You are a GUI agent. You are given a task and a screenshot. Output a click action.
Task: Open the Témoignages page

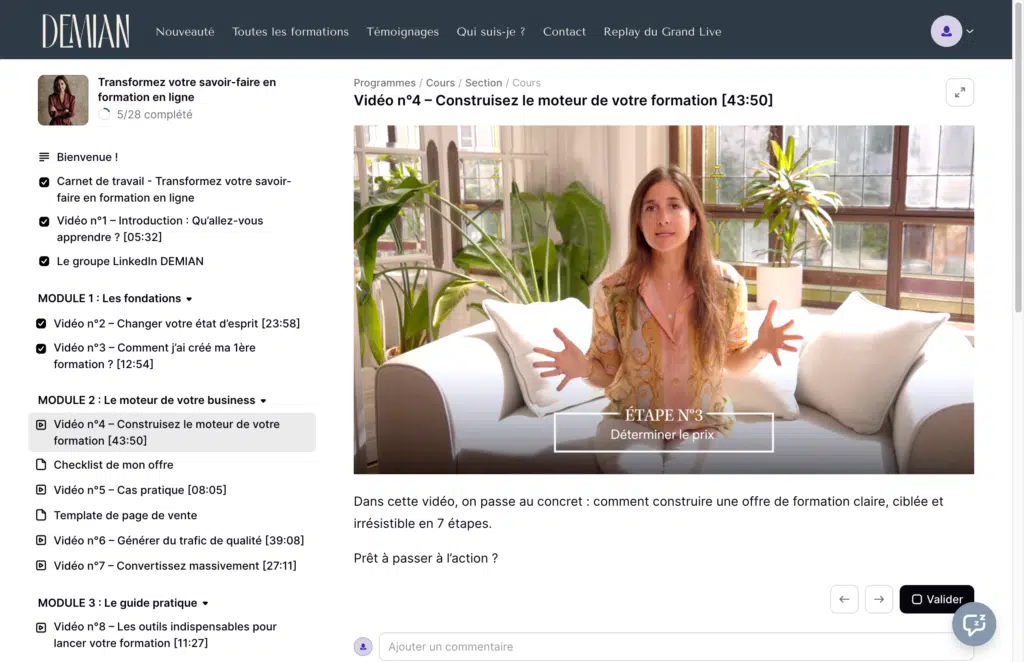click(x=402, y=31)
